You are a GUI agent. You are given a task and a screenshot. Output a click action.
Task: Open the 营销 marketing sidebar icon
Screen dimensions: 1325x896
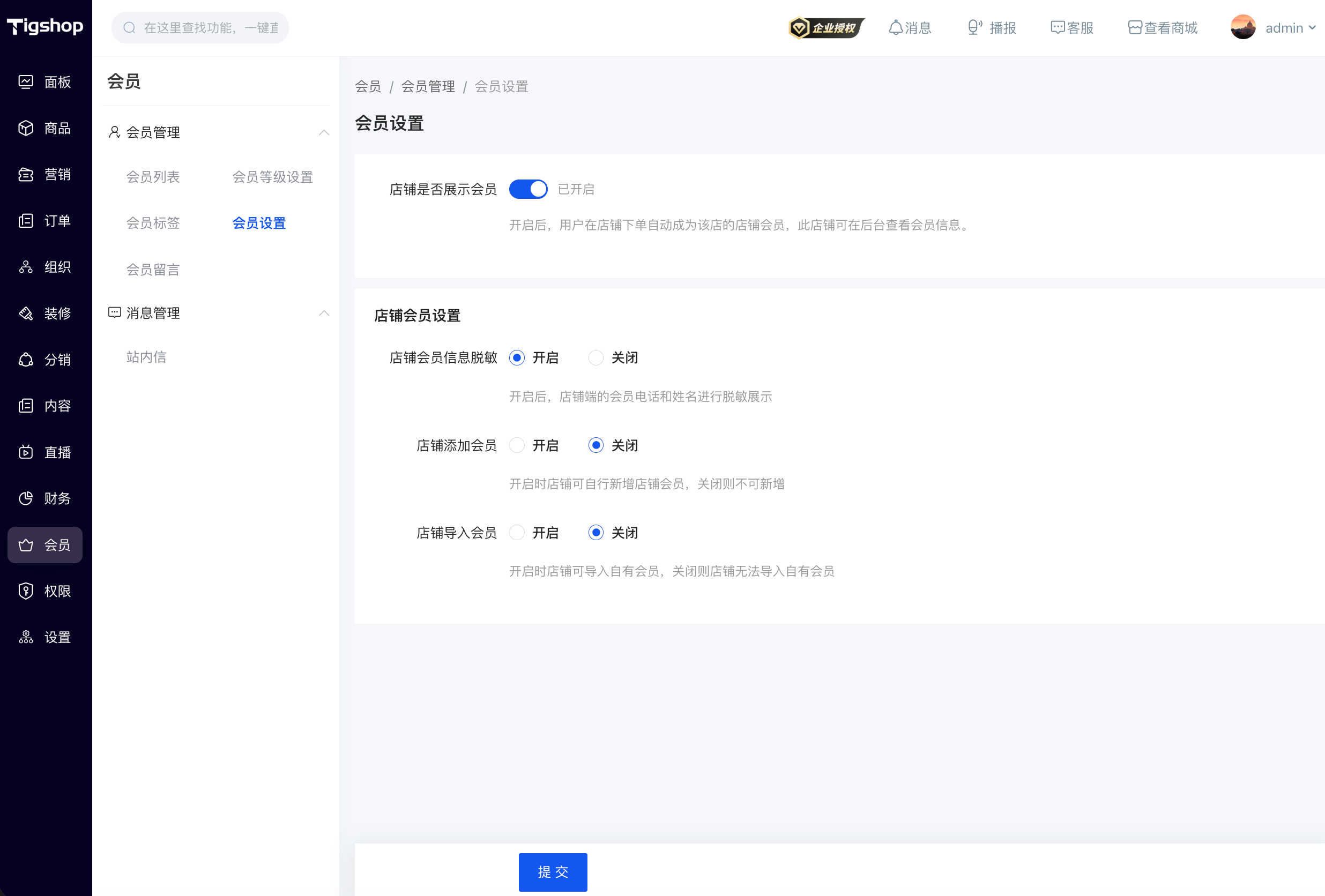26,174
